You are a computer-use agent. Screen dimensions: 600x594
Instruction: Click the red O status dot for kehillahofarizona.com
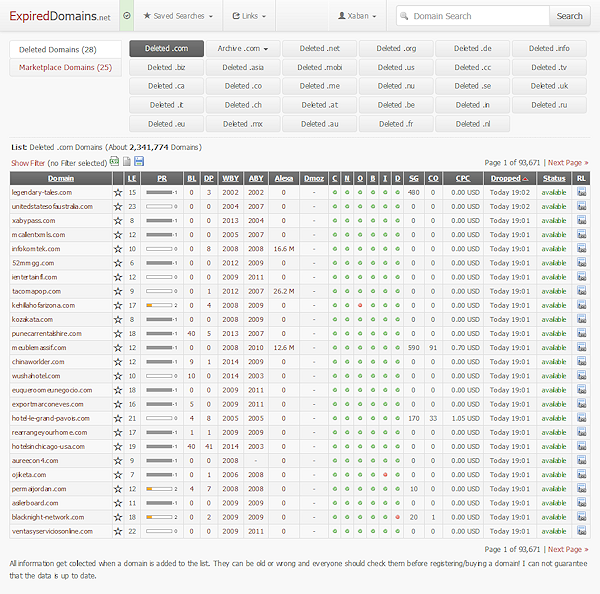360,305
